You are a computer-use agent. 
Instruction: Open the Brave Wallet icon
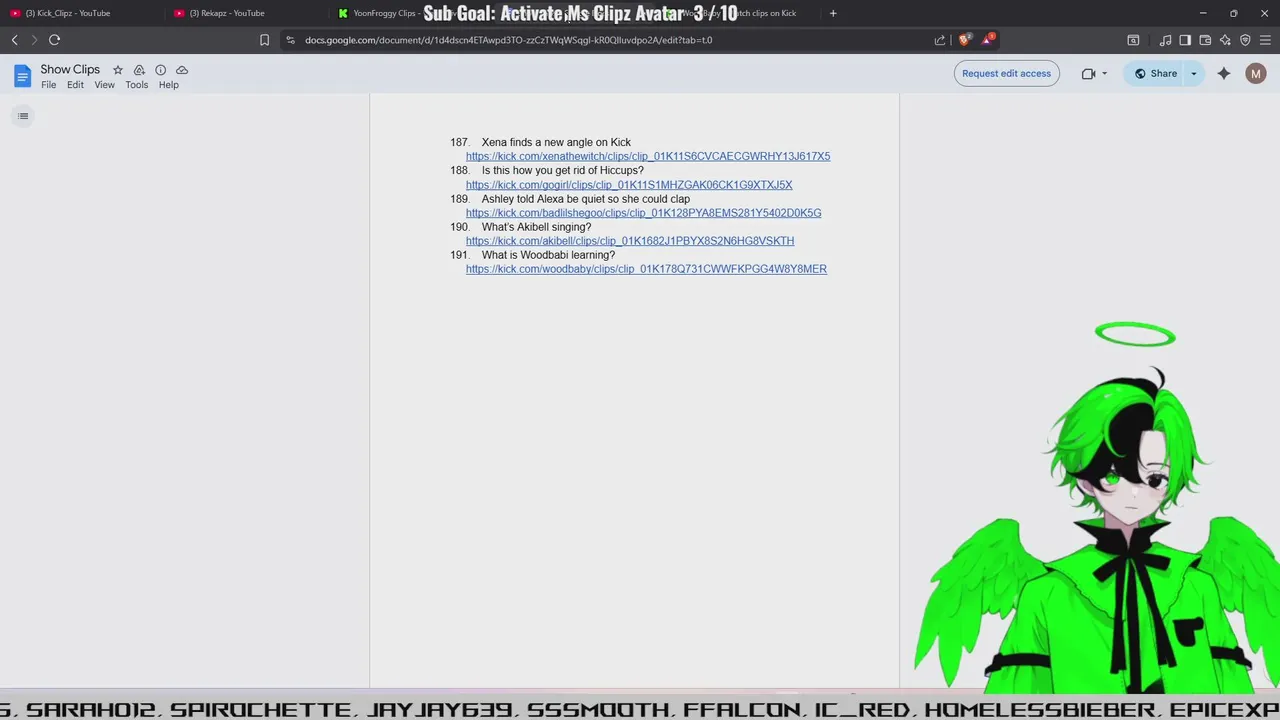coord(1205,40)
